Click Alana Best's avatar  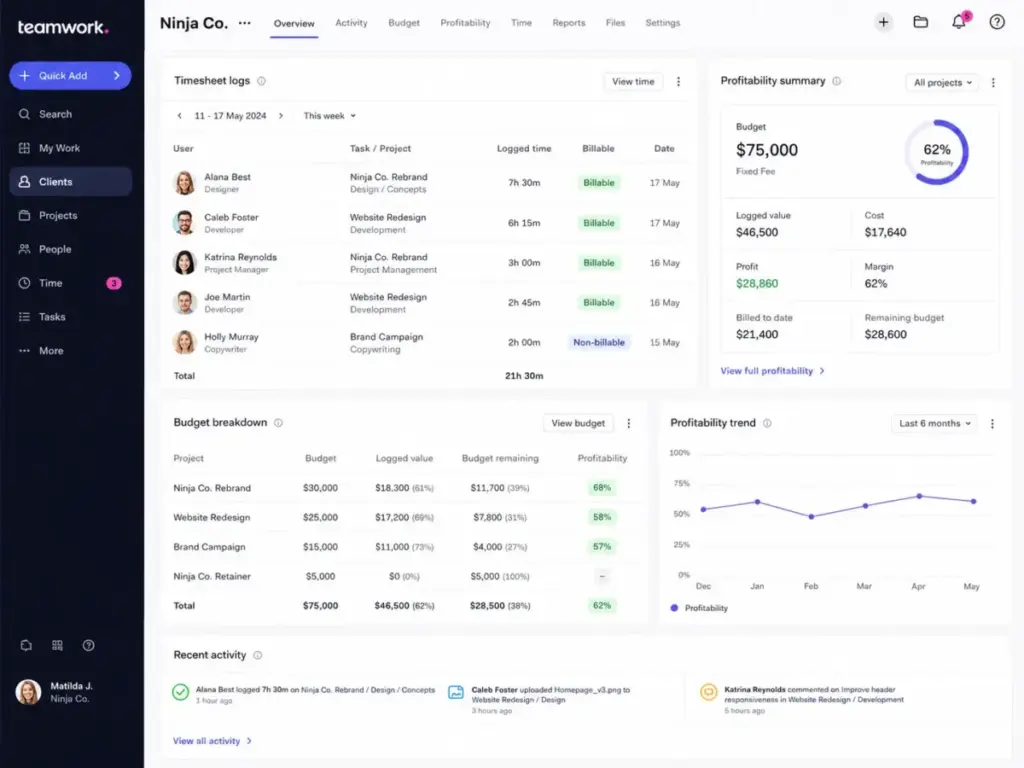(x=185, y=183)
